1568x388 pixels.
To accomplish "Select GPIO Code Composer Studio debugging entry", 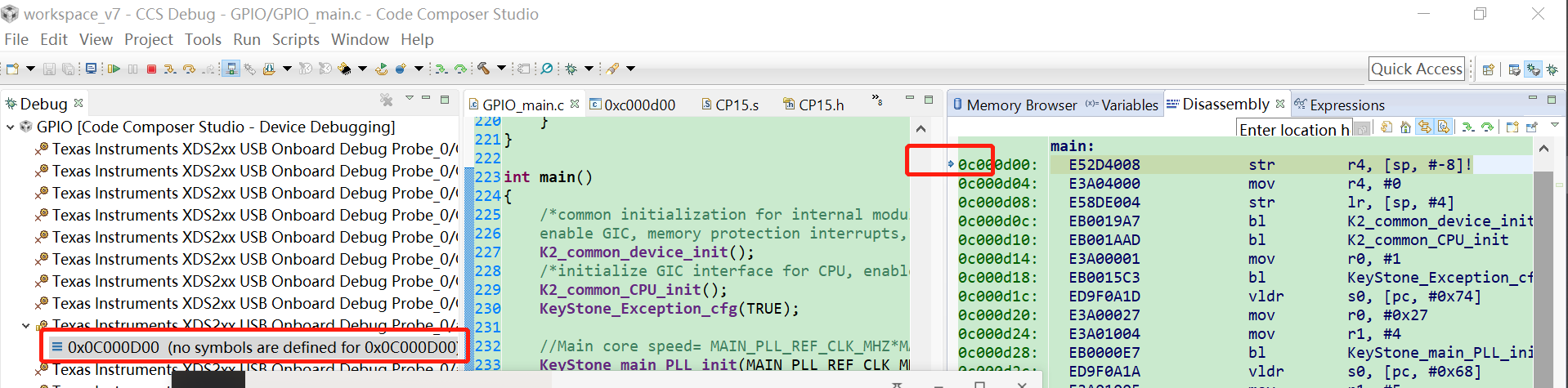I will click(x=207, y=127).
